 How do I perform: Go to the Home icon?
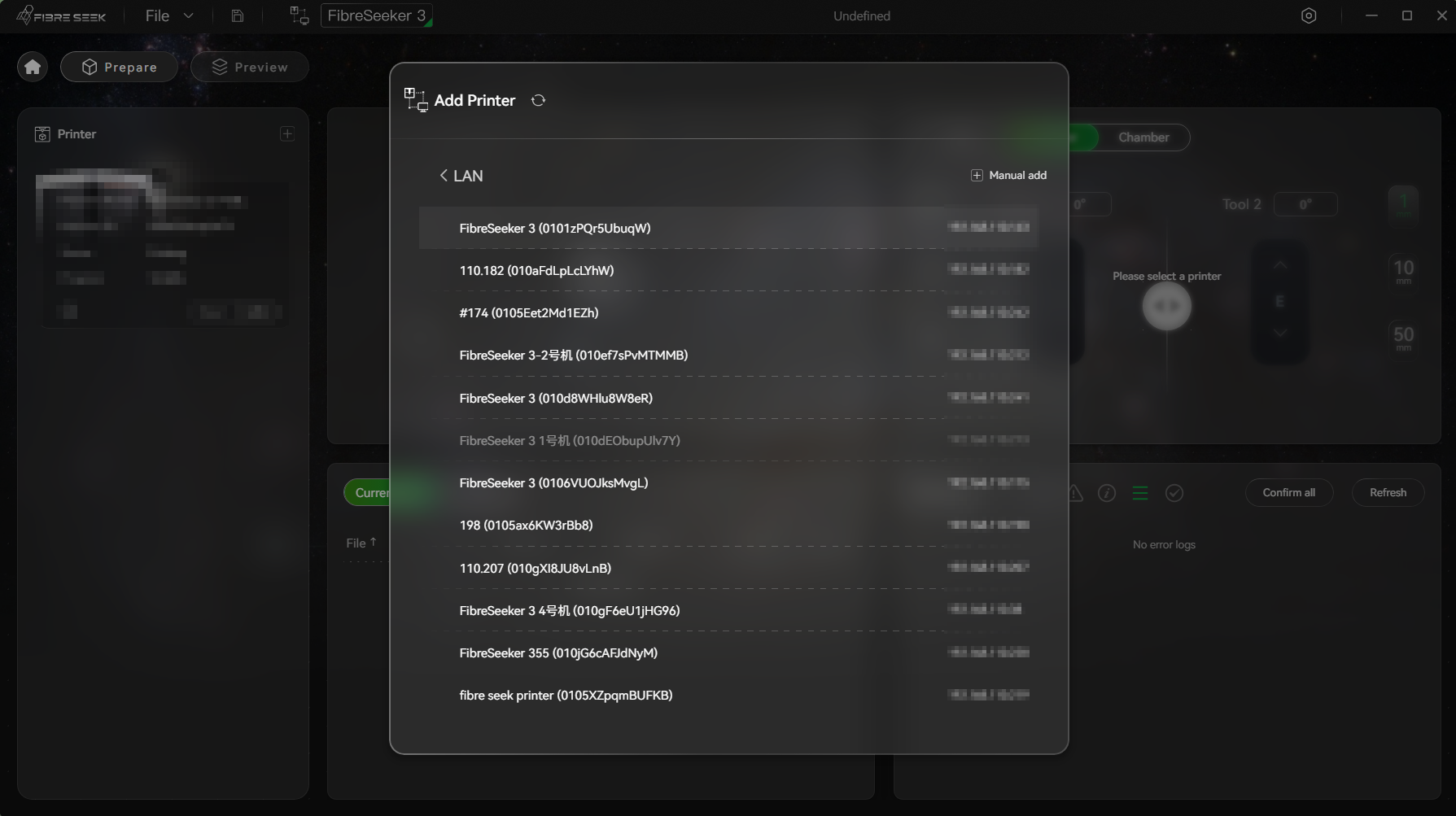33,67
